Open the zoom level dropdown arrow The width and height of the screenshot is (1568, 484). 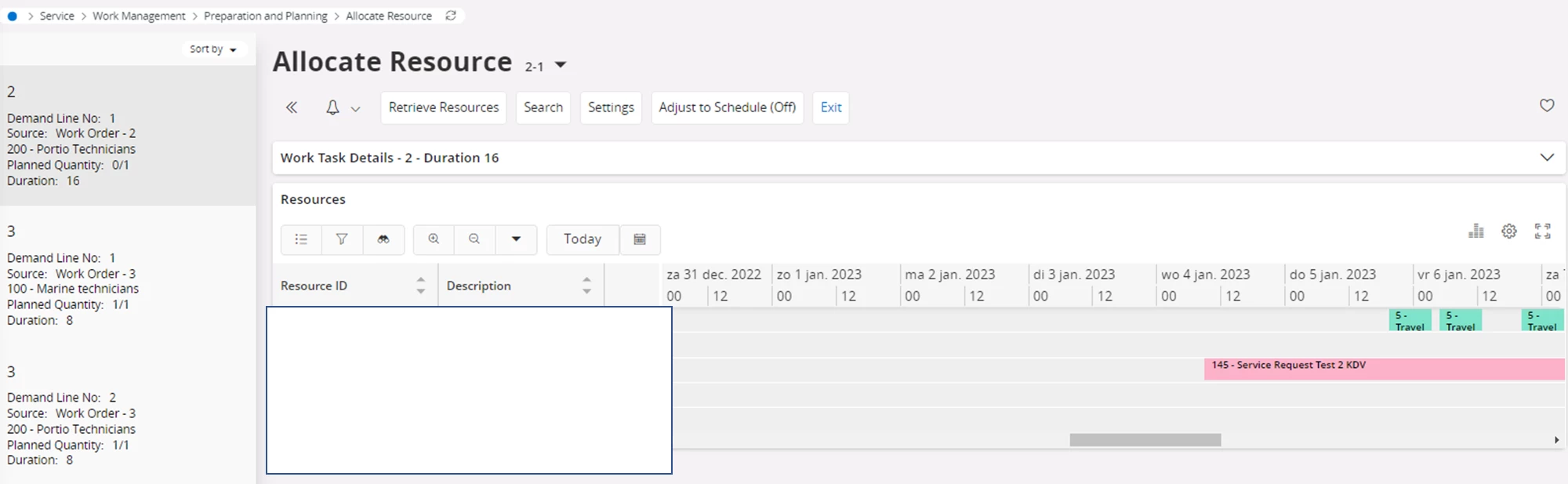point(516,239)
